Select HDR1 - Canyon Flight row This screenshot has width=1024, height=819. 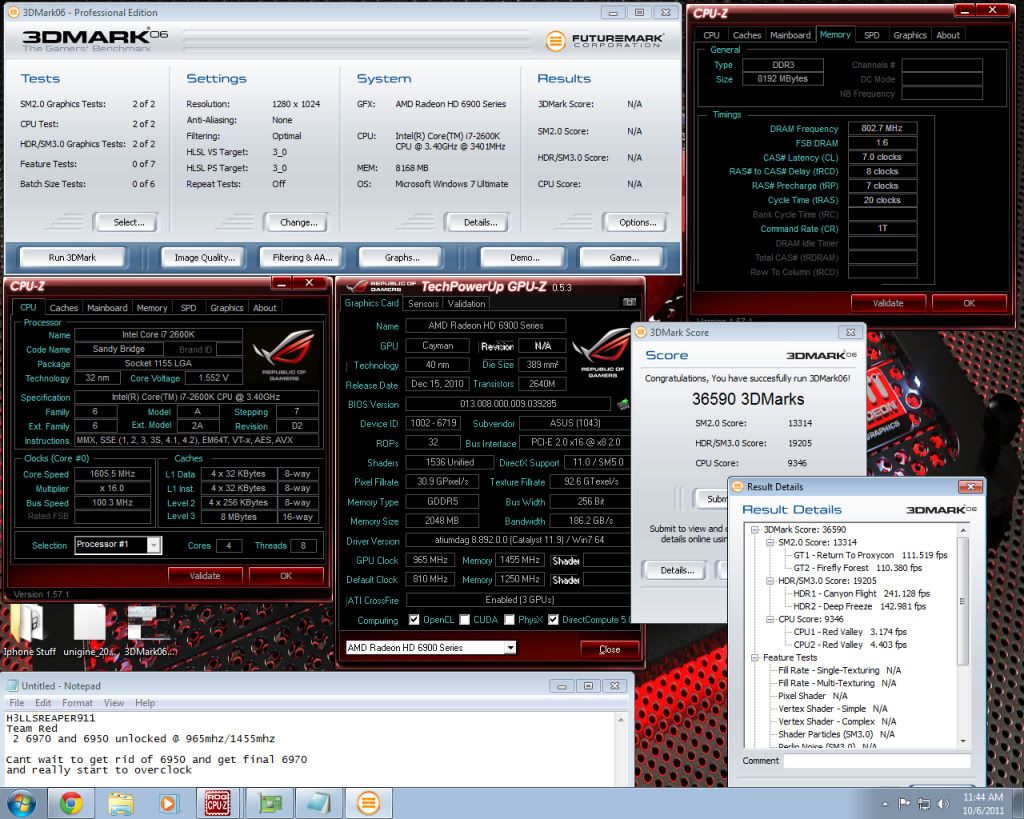click(x=861, y=594)
